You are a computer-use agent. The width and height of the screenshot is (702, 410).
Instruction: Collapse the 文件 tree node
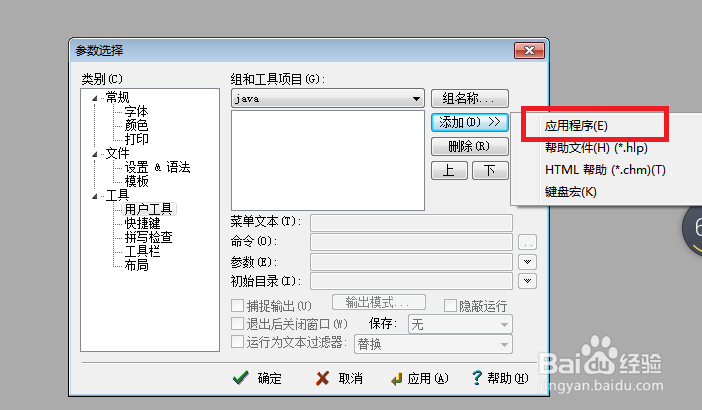(x=94, y=154)
